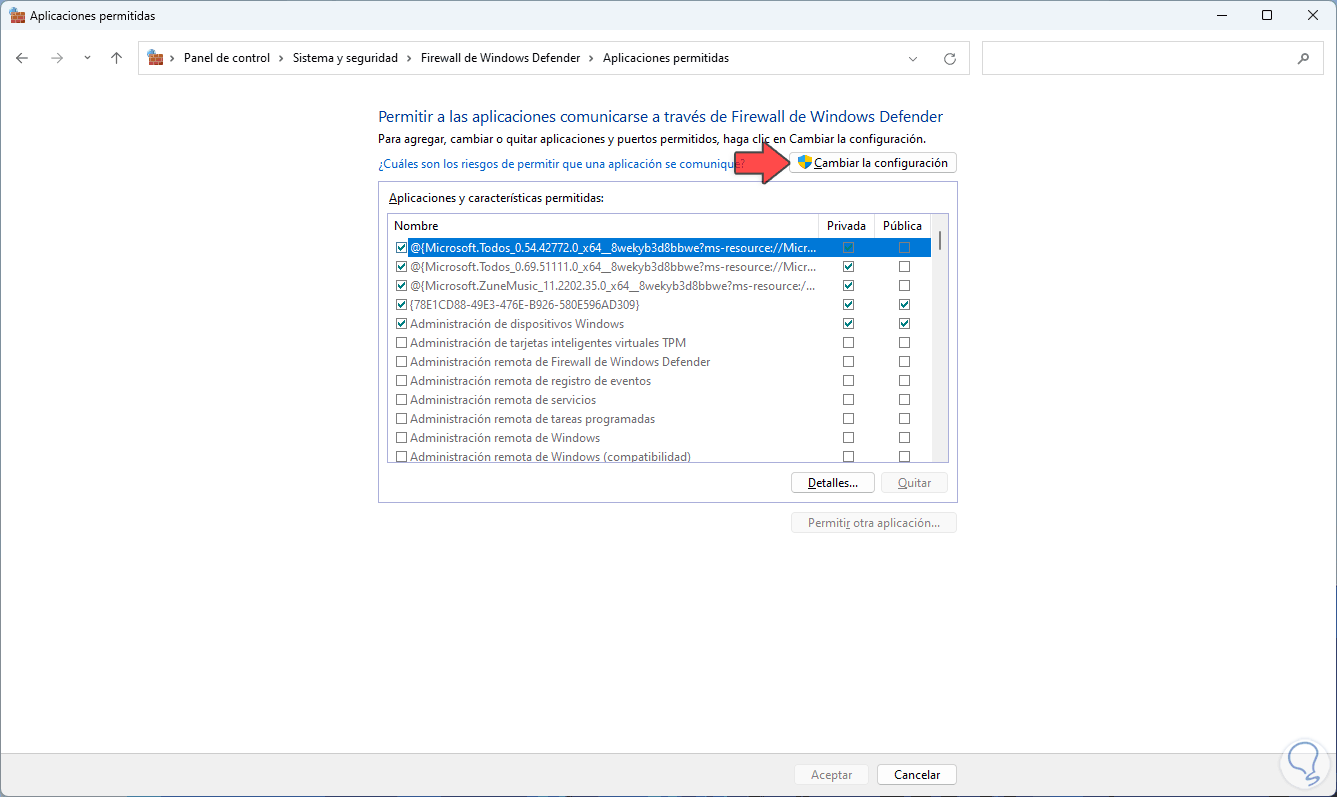The width and height of the screenshot is (1337, 797).
Task: Check Pública for Administración remota de tareas programadas
Action: 904,419
